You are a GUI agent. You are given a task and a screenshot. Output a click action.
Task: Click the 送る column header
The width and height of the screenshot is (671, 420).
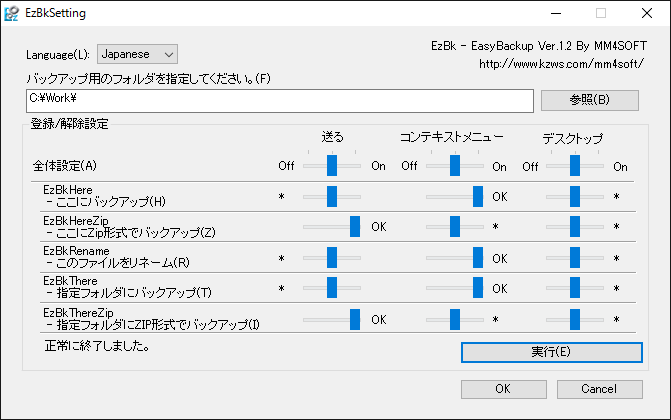click(333, 137)
